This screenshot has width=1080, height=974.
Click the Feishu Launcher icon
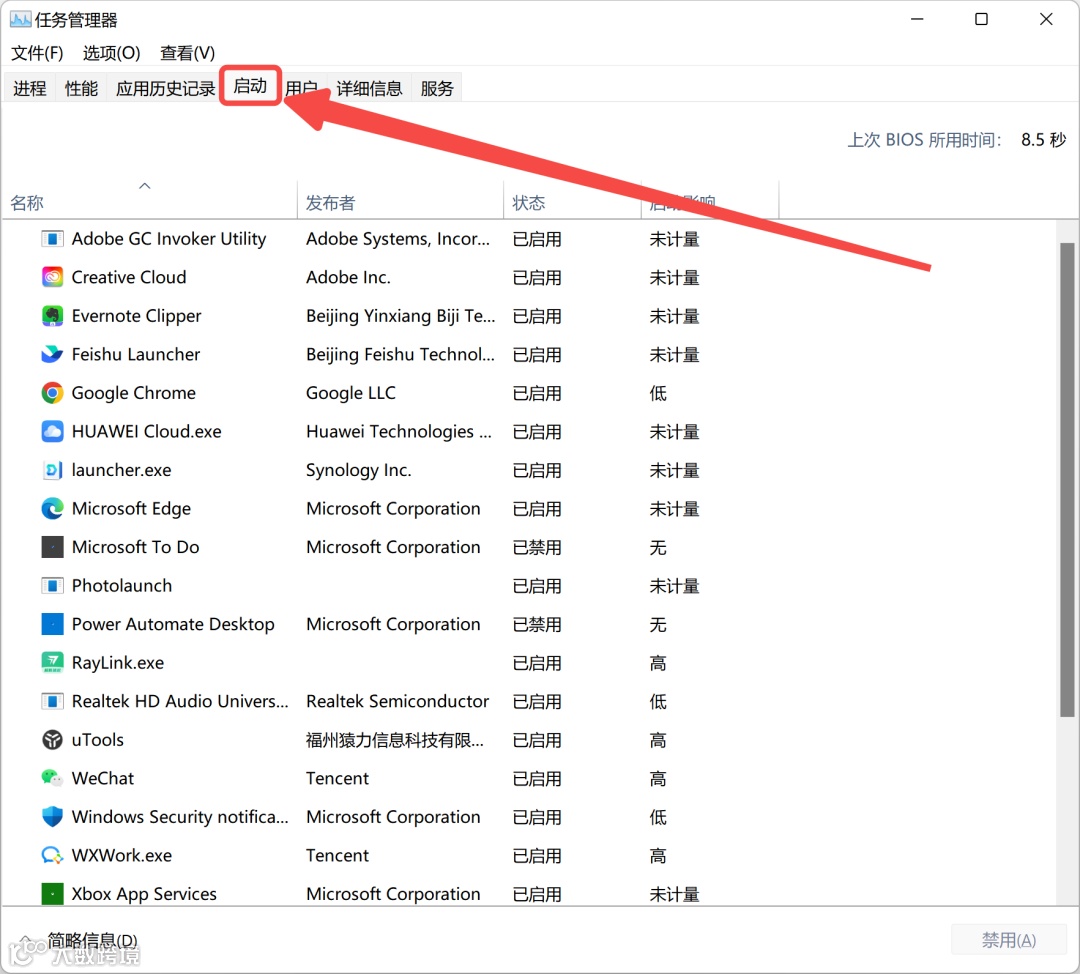pyautogui.click(x=52, y=355)
